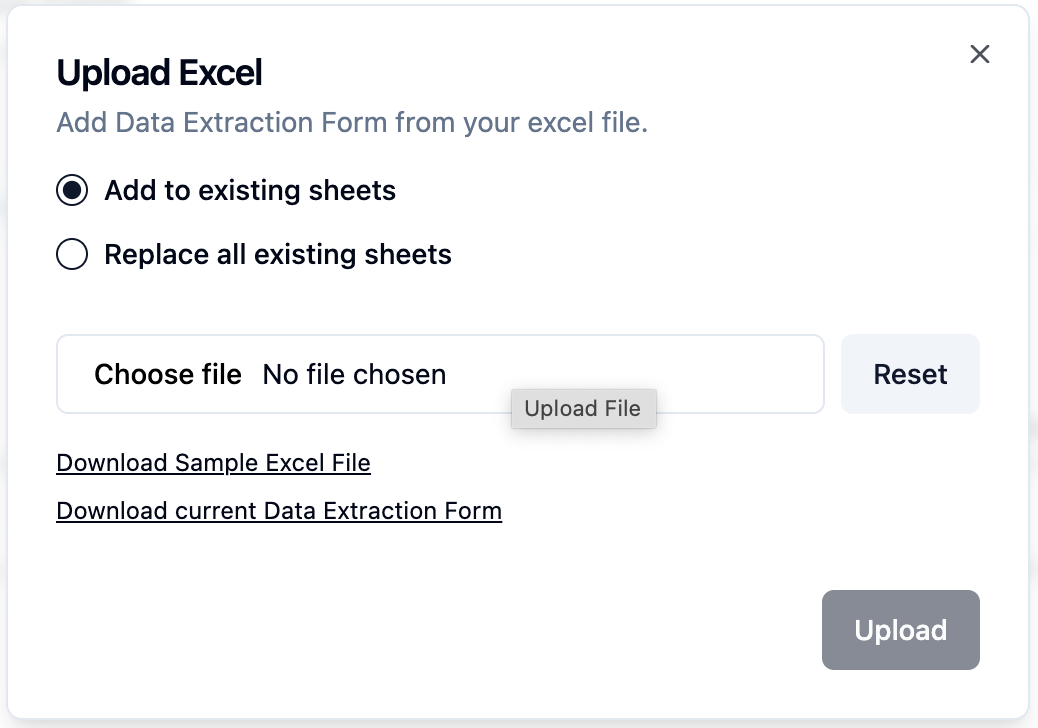Screen dimensions: 1038x728
Task: Click the 'No file chosen' text
Action: pos(354,375)
